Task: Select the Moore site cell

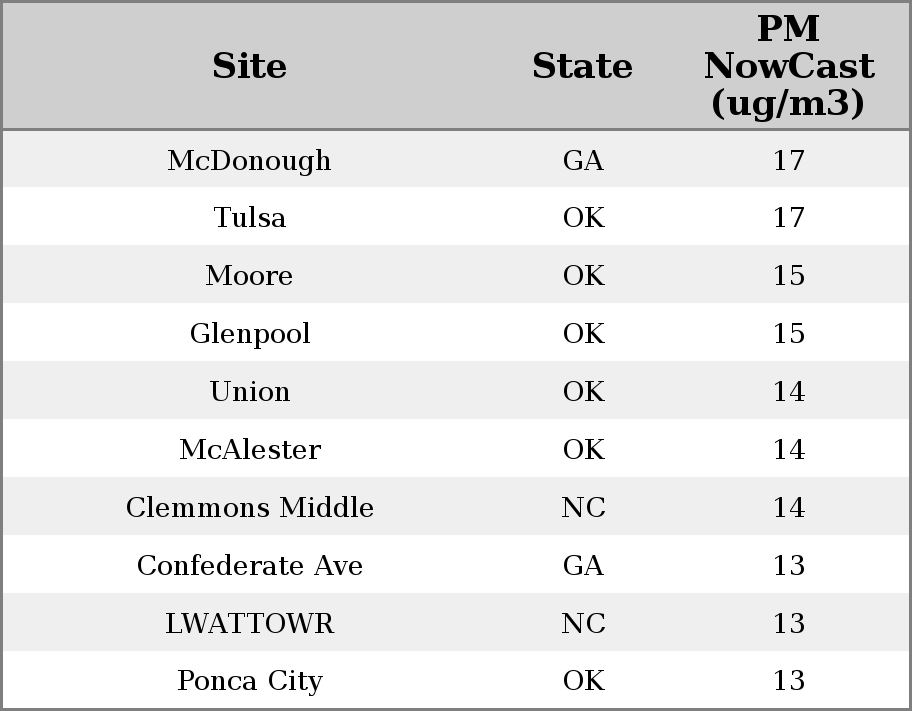Action: (250, 275)
